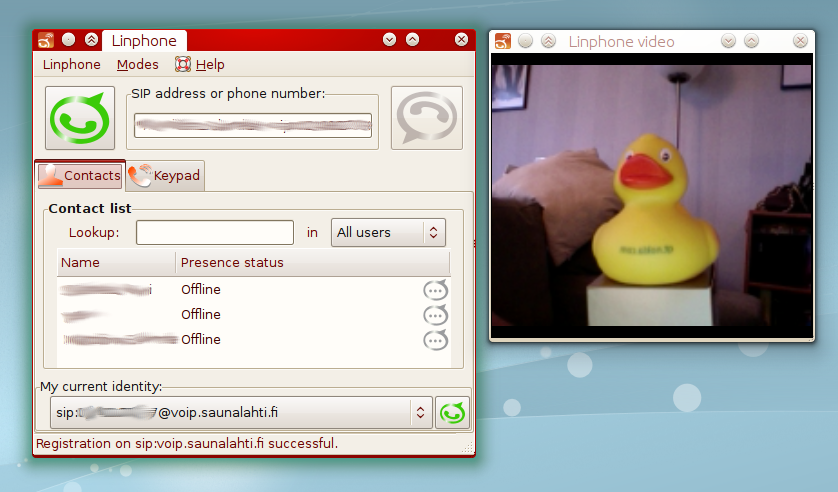Close the Linphone main window

[462, 40]
